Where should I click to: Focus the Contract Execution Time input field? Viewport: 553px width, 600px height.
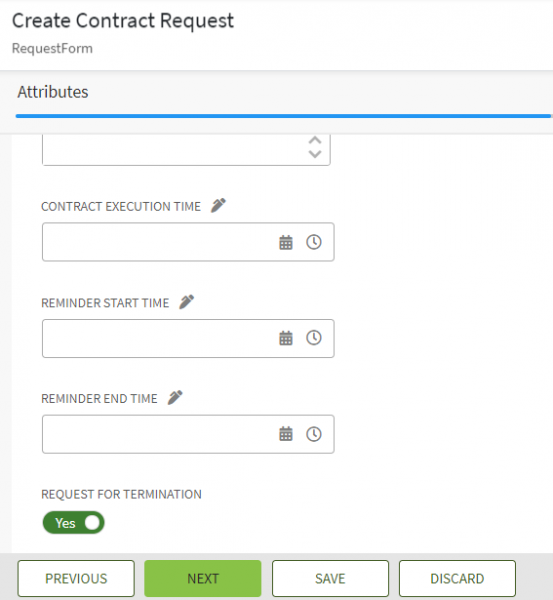[188, 242]
